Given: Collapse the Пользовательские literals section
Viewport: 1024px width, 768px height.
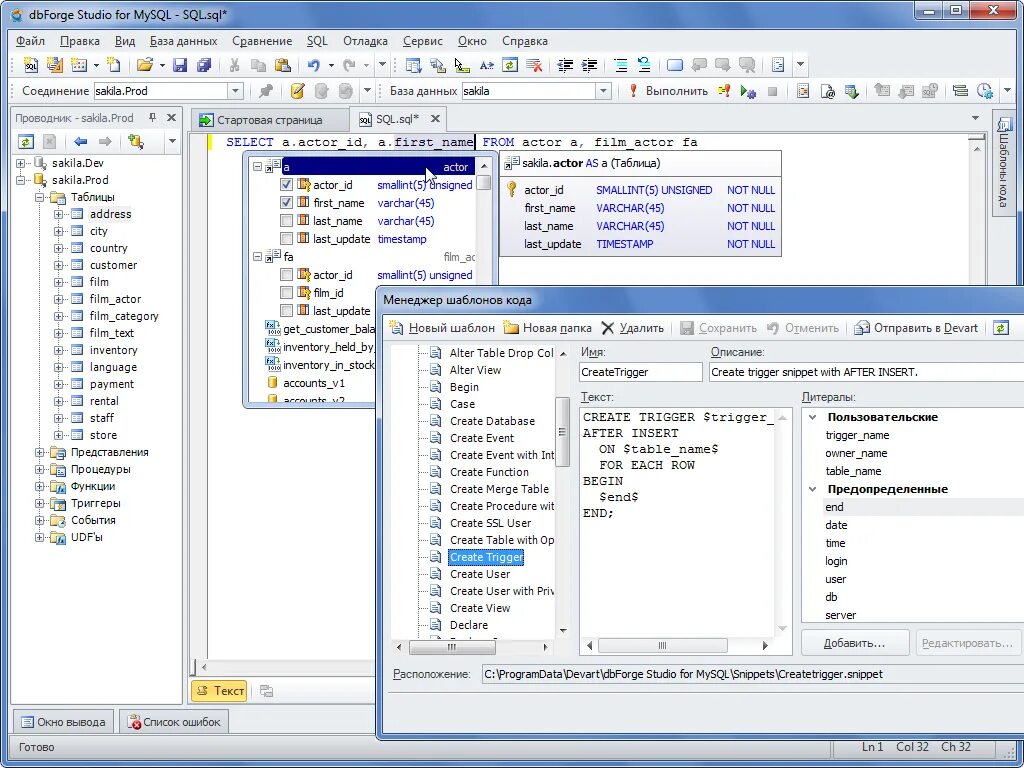Looking at the screenshot, I should [812, 417].
